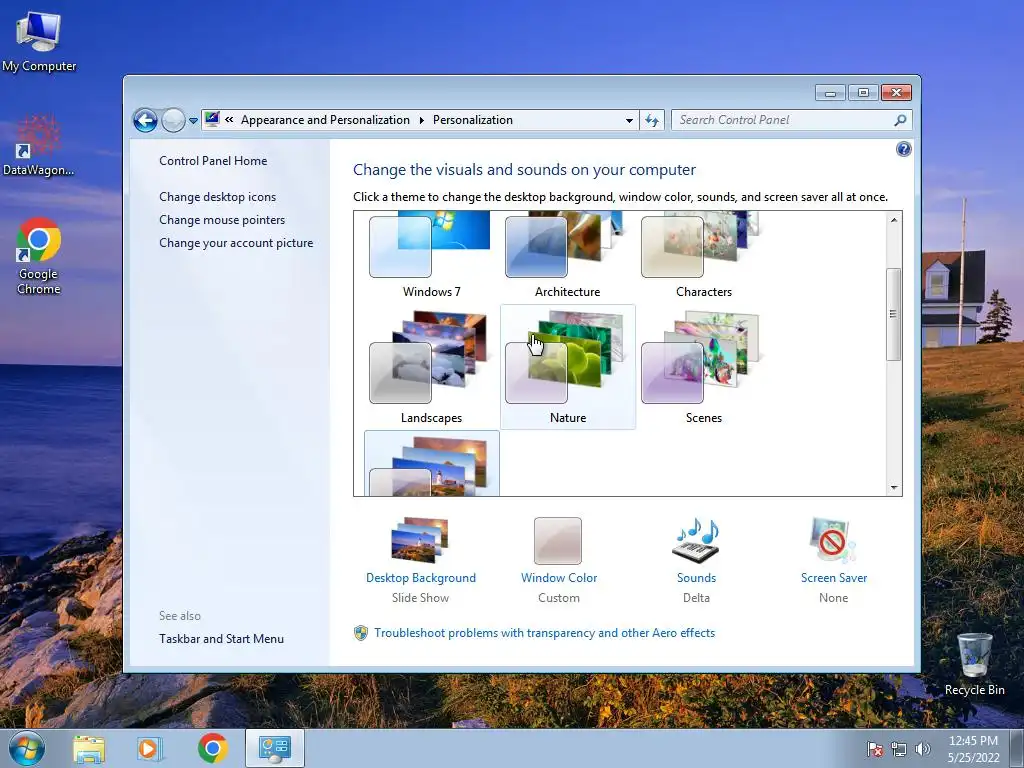Minimize the Personalization window
The image size is (1024, 768).
(830, 93)
